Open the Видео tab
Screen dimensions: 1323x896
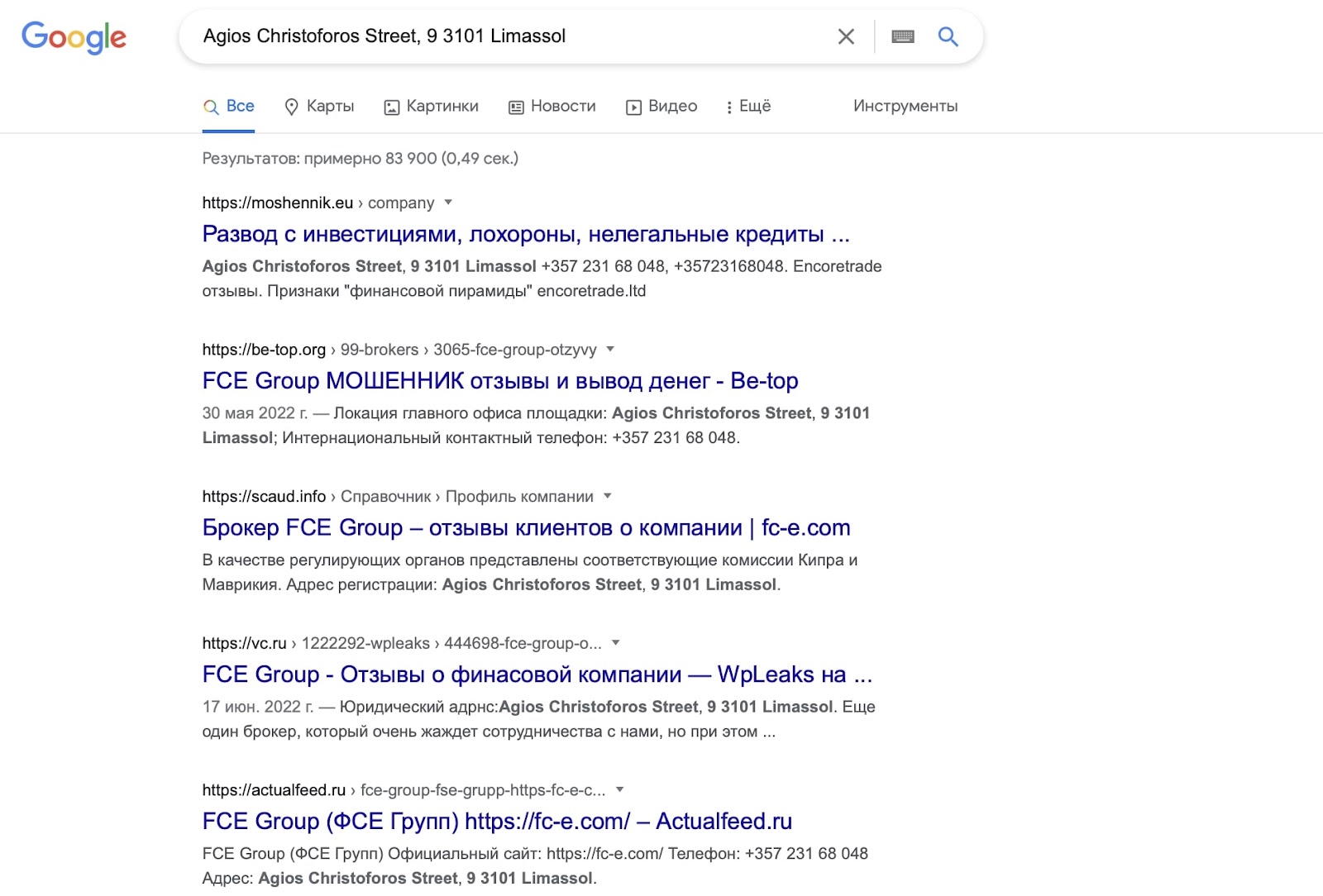[661, 107]
